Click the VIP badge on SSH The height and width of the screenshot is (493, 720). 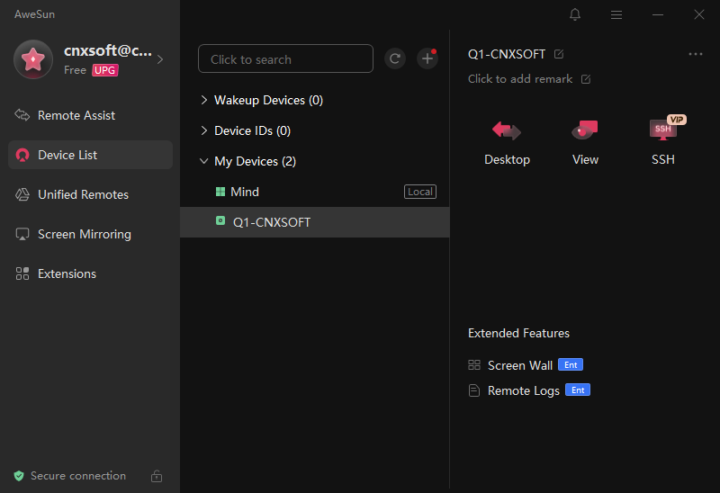[x=676, y=120]
